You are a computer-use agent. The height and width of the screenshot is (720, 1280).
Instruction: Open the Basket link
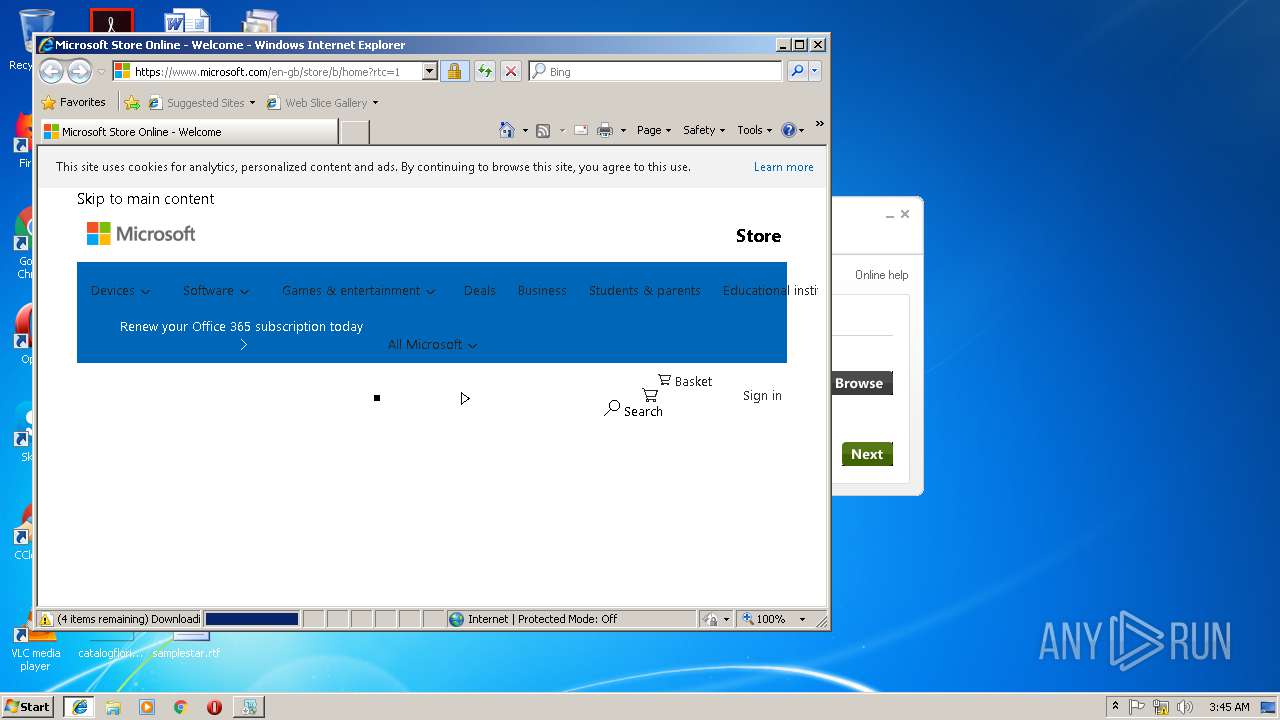tap(685, 381)
